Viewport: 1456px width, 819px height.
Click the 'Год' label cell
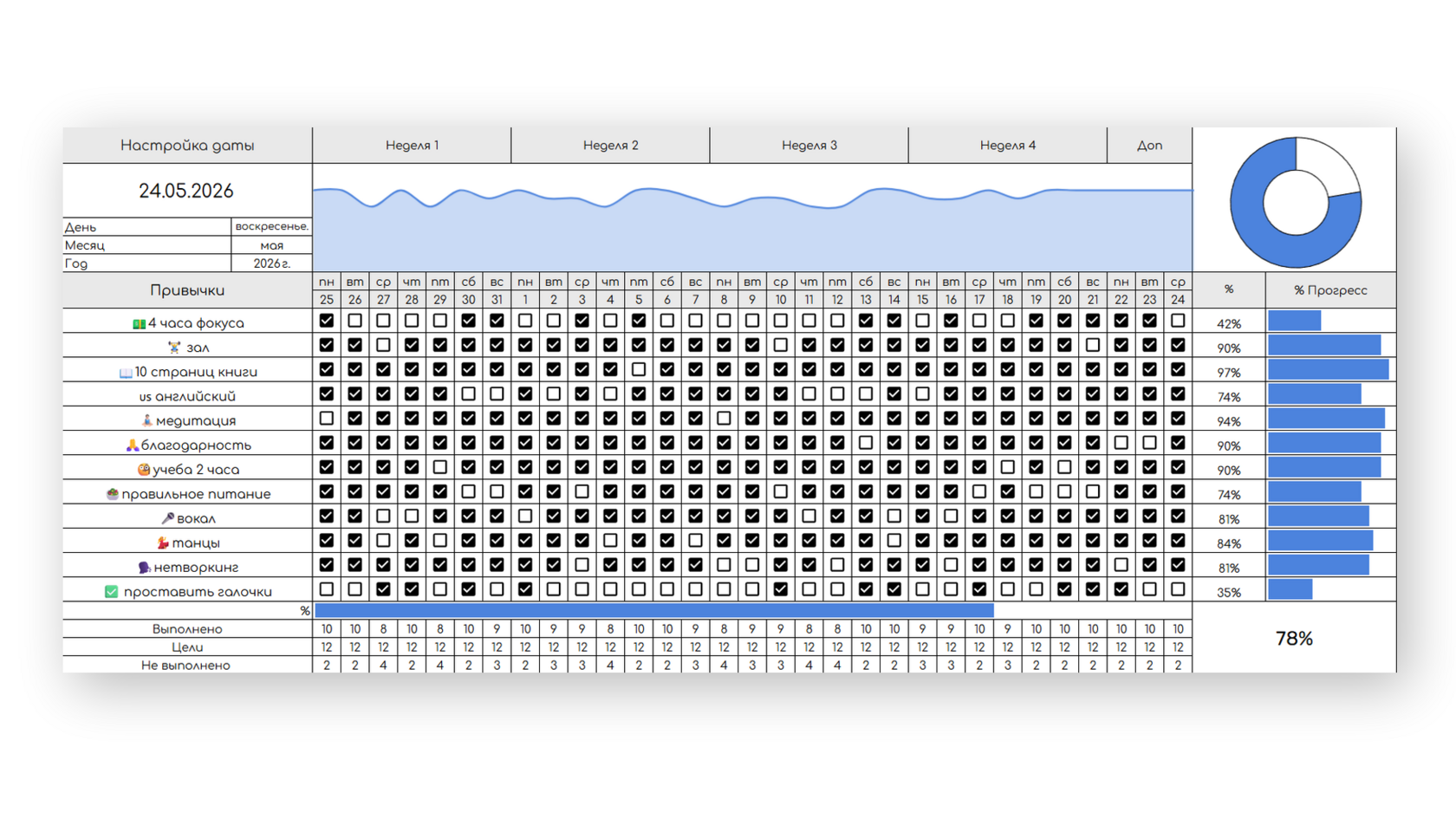[146, 263]
